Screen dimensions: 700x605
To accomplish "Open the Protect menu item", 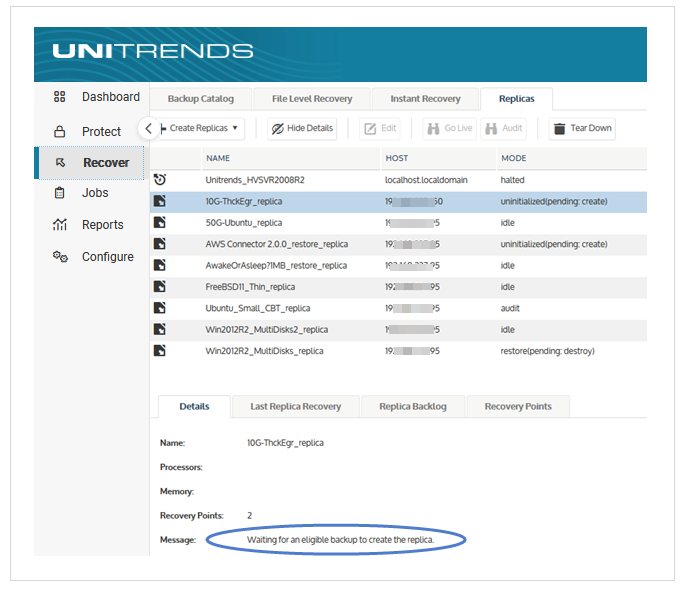I will [92, 132].
